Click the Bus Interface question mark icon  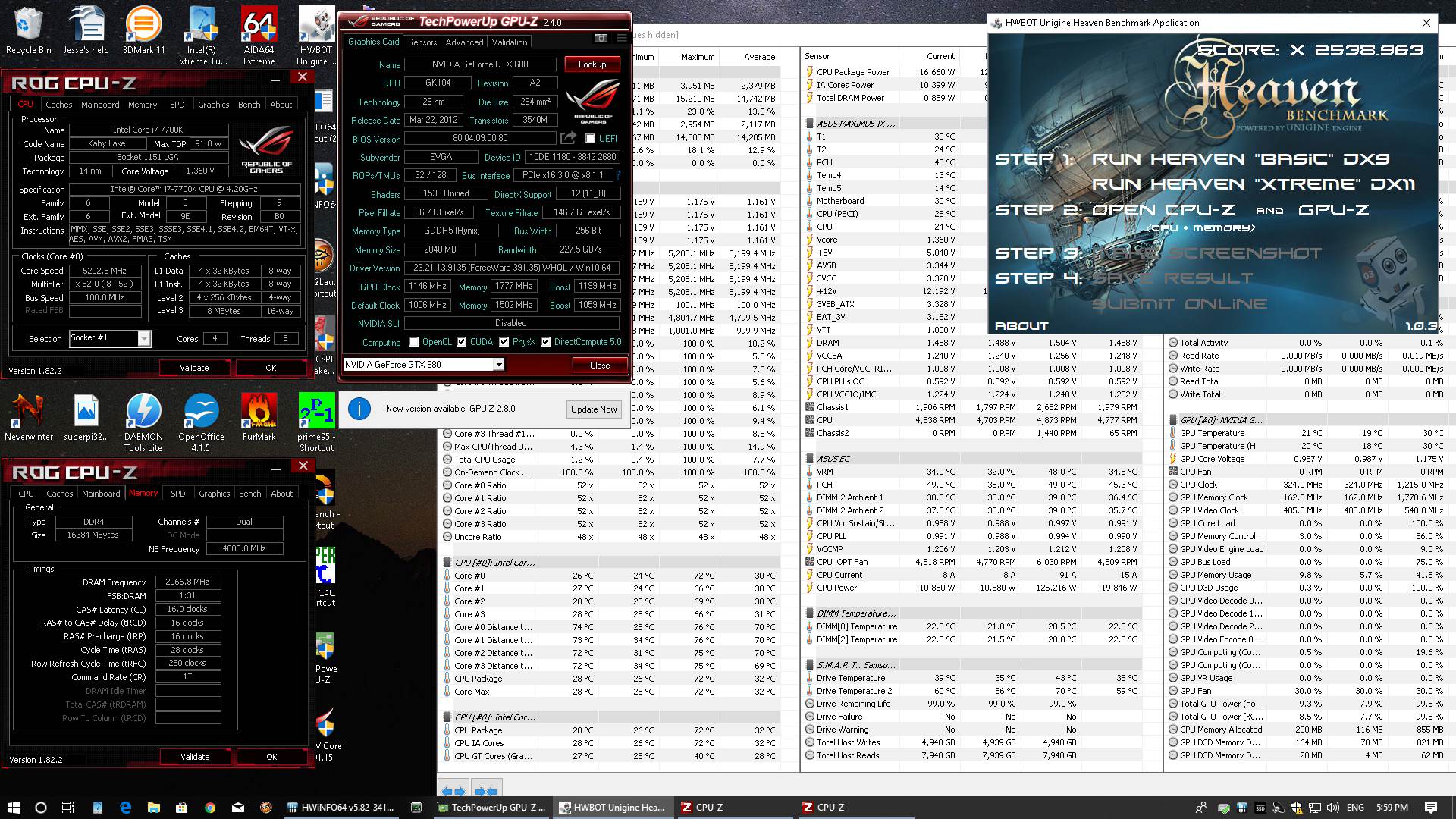[x=618, y=175]
